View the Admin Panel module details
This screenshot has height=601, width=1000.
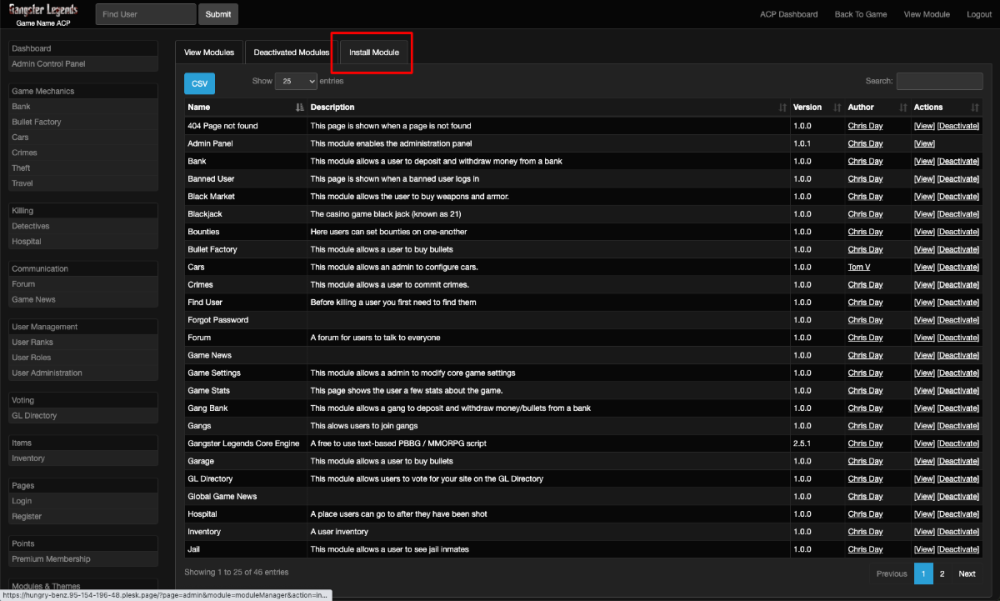click(924, 142)
